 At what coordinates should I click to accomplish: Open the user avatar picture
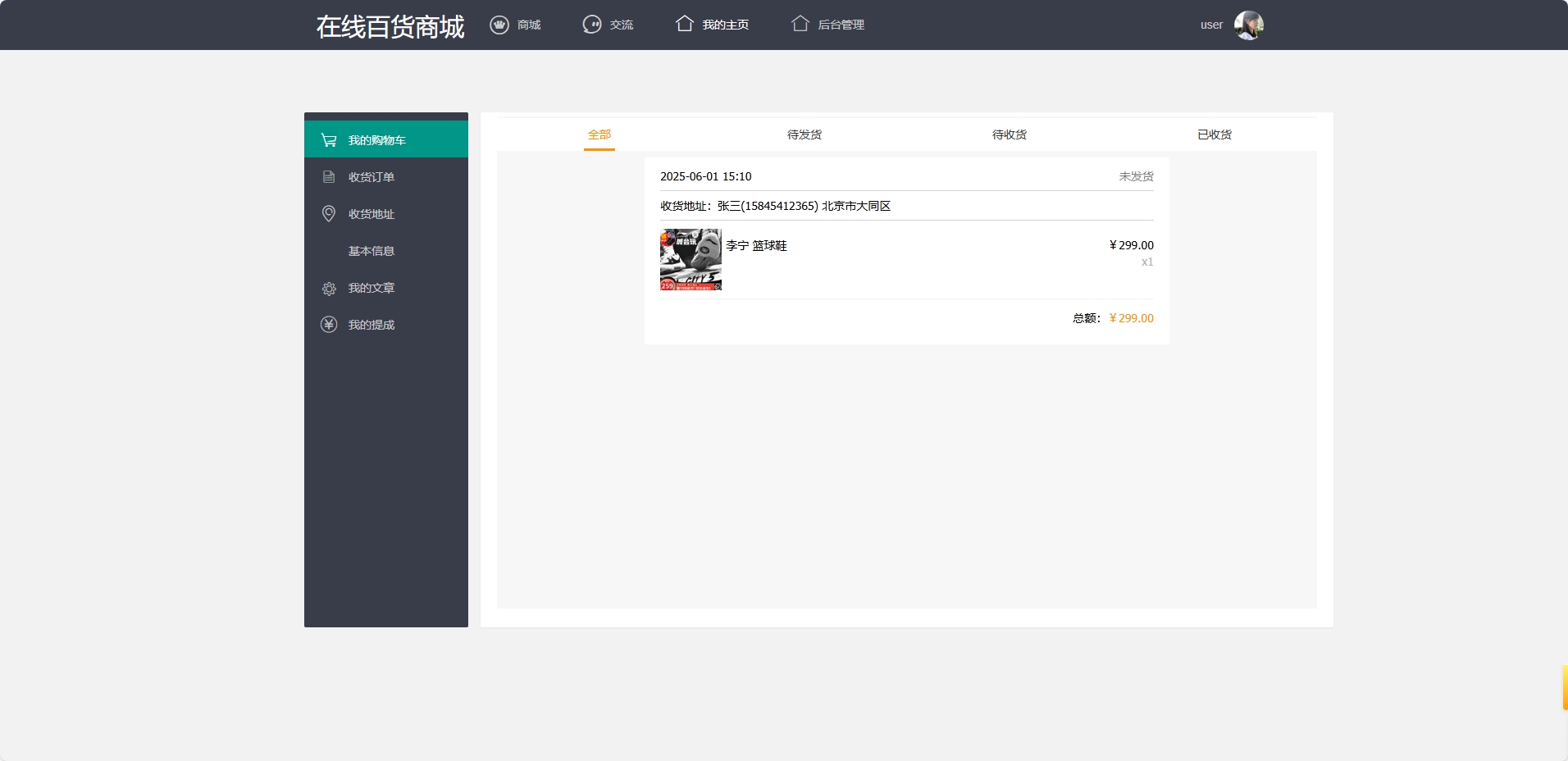pos(1248,25)
